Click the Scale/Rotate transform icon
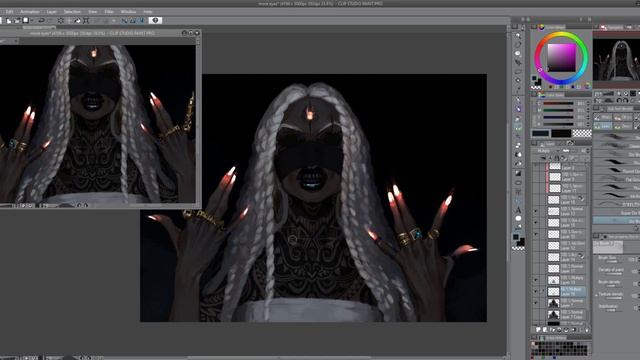 click(x=86, y=20)
